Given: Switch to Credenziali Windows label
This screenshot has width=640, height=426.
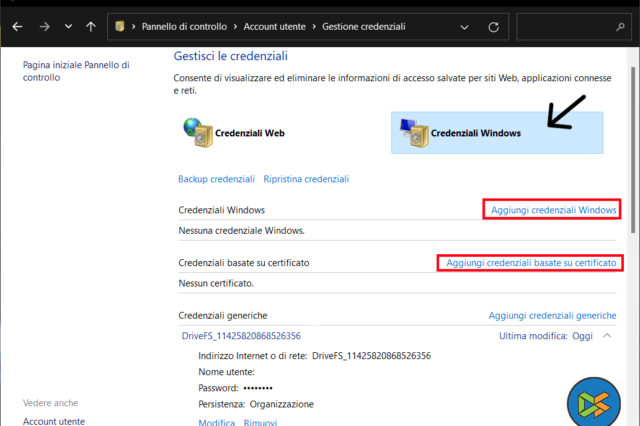Looking at the screenshot, I should tap(476, 133).
